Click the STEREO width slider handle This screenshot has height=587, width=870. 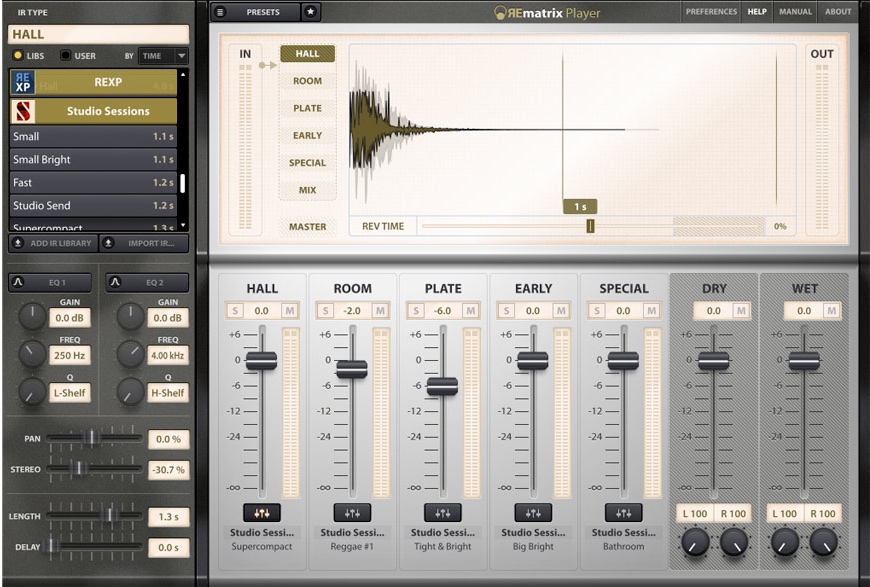coord(79,468)
